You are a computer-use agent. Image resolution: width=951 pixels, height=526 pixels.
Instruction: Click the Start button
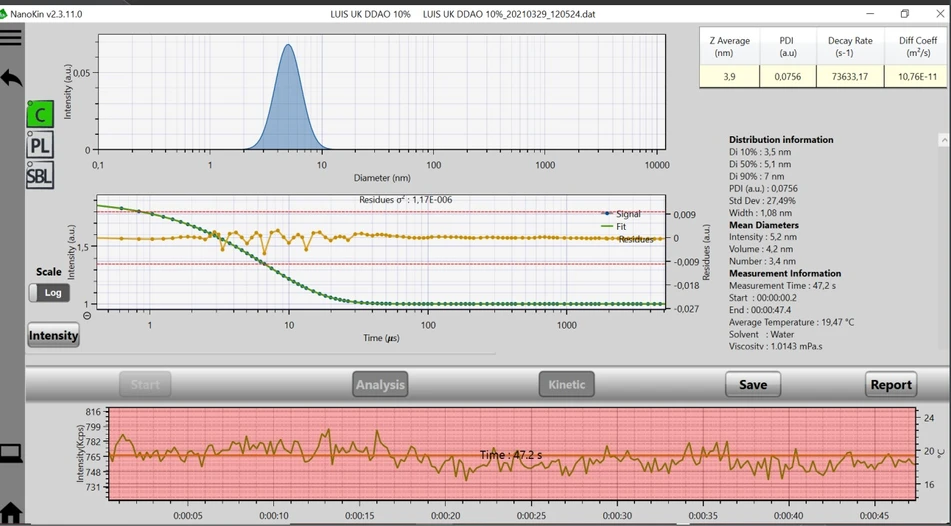[x=145, y=385]
